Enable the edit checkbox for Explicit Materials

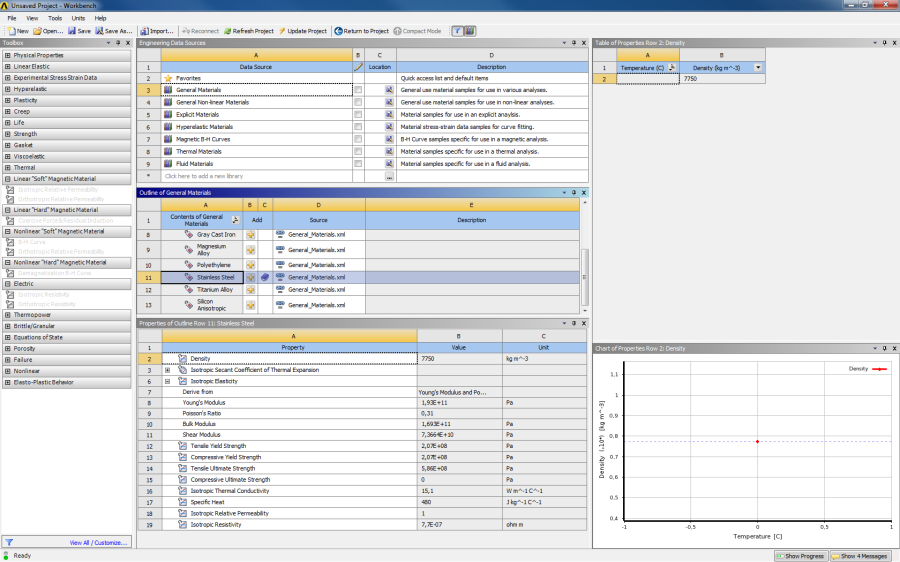click(x=358, y=114)
